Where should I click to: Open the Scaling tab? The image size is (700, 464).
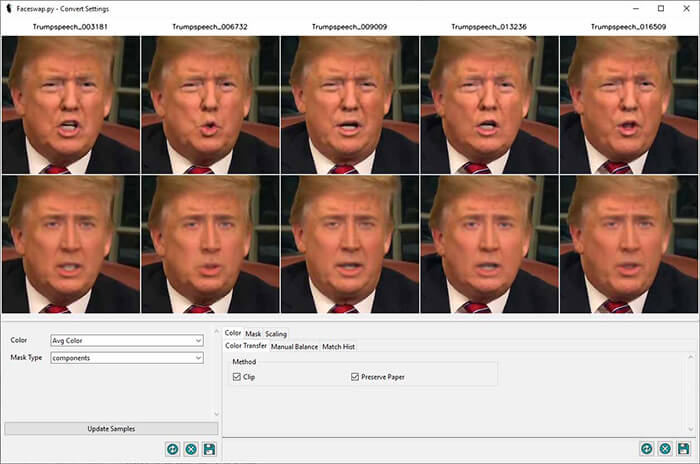(276, 333)
